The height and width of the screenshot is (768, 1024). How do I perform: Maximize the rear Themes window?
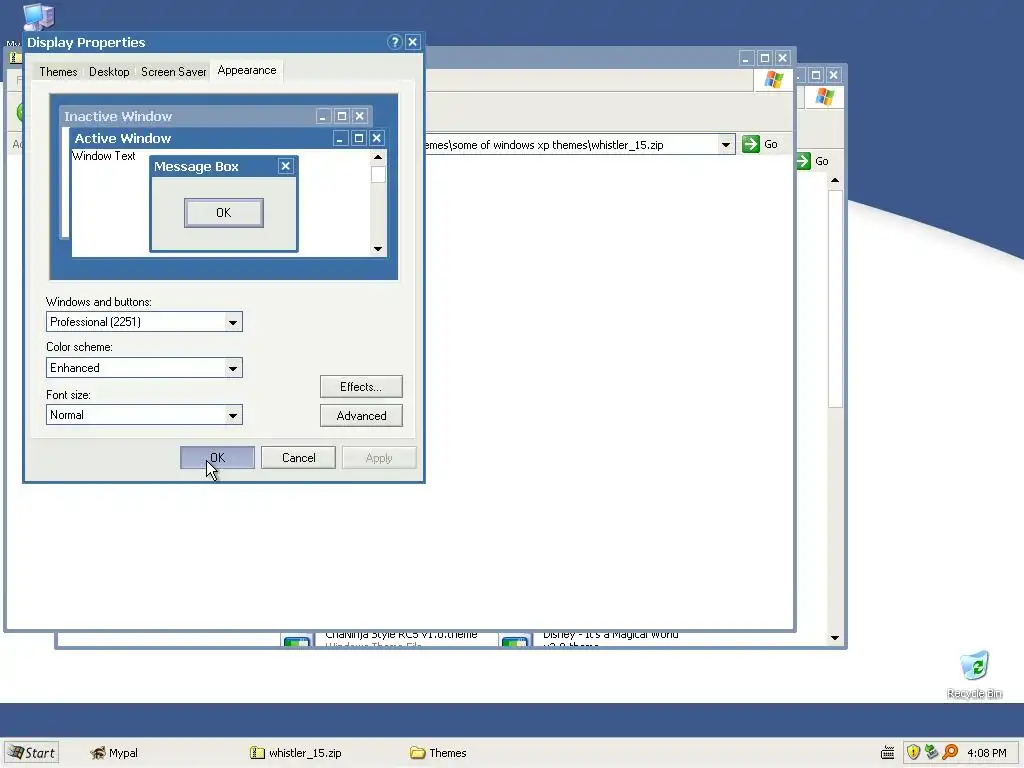pyautogui.click(x=816, y=76)
